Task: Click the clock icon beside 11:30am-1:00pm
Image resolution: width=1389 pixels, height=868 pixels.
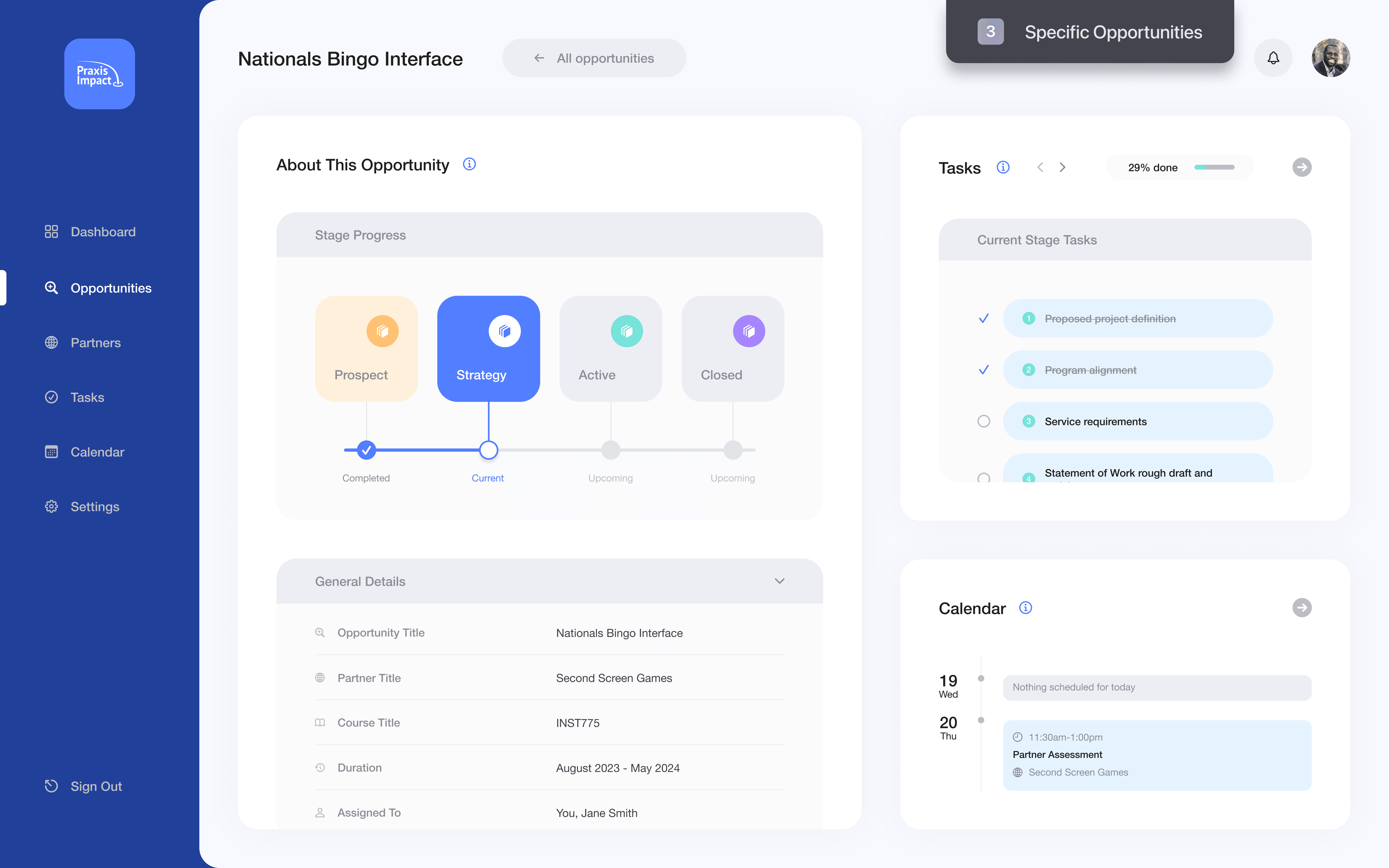Action: pos(1018,737)
